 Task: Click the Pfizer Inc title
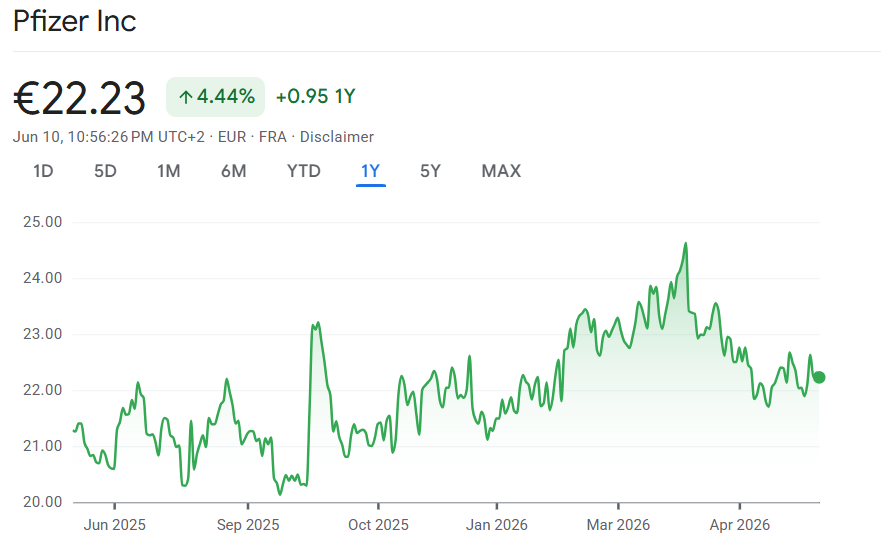click(x=75, y=21)
